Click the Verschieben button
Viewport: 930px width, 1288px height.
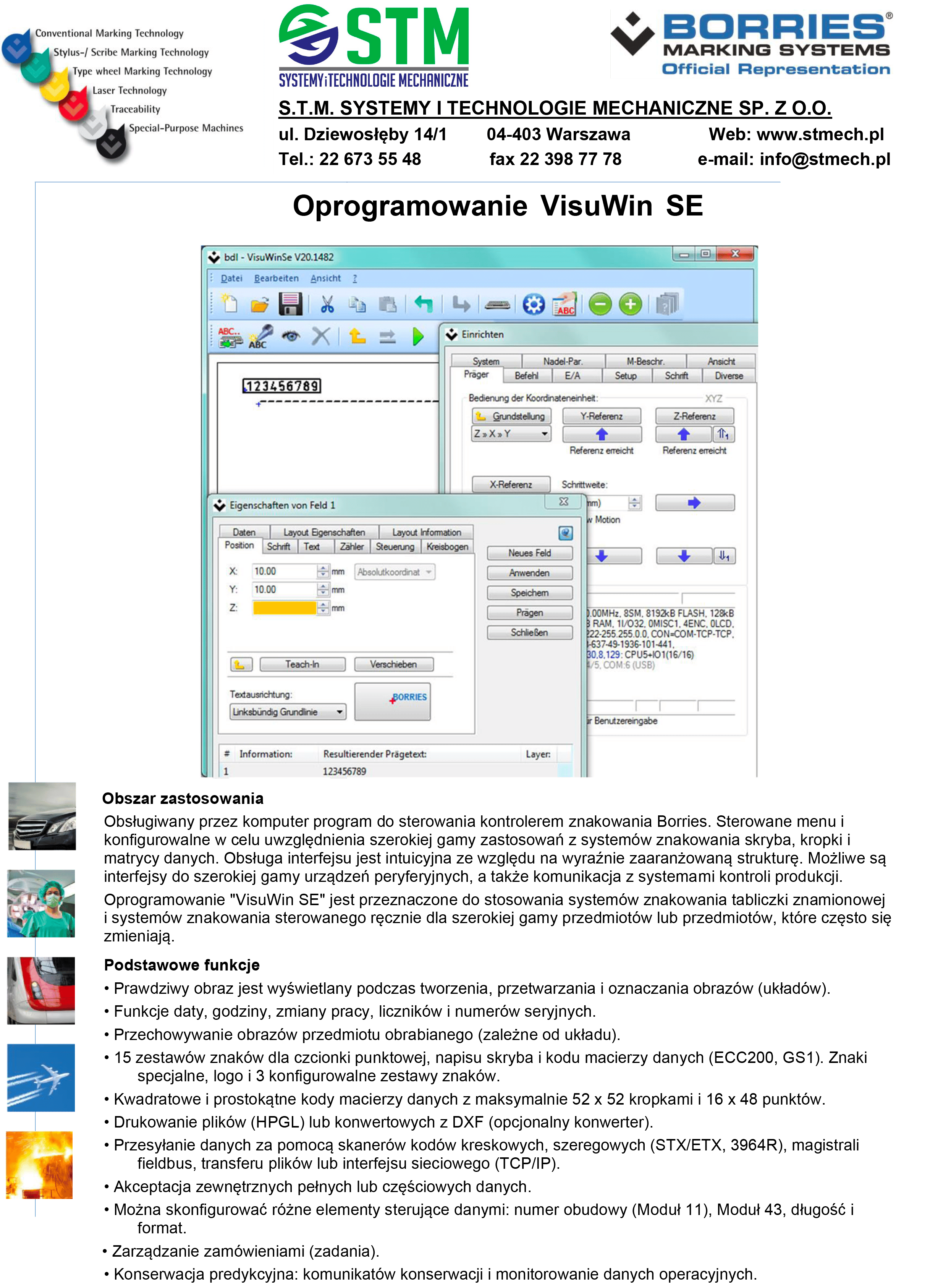[x=393, y=664]
